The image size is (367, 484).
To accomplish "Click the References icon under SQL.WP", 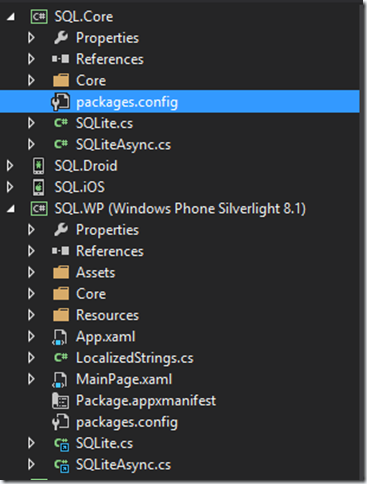I will click(61, 251).
